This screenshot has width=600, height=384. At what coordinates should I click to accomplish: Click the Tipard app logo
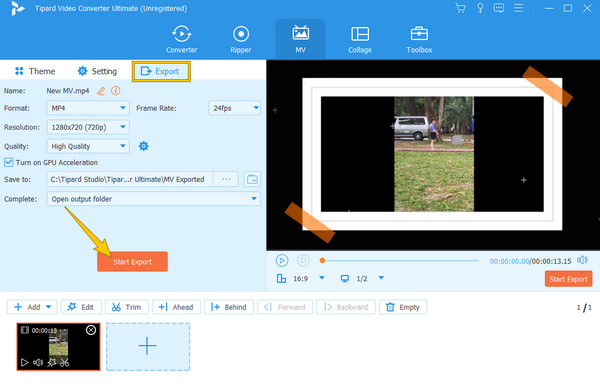(x=17, y=8)
